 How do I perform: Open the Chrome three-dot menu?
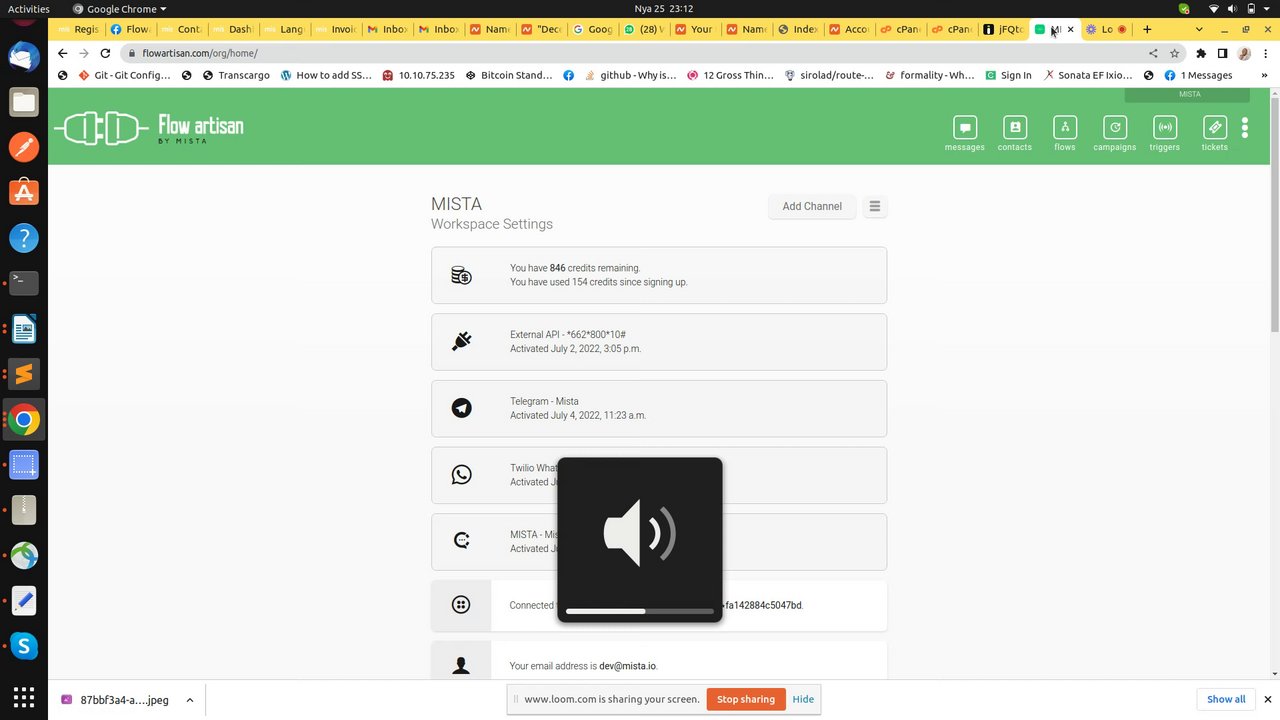[1264, 53]
